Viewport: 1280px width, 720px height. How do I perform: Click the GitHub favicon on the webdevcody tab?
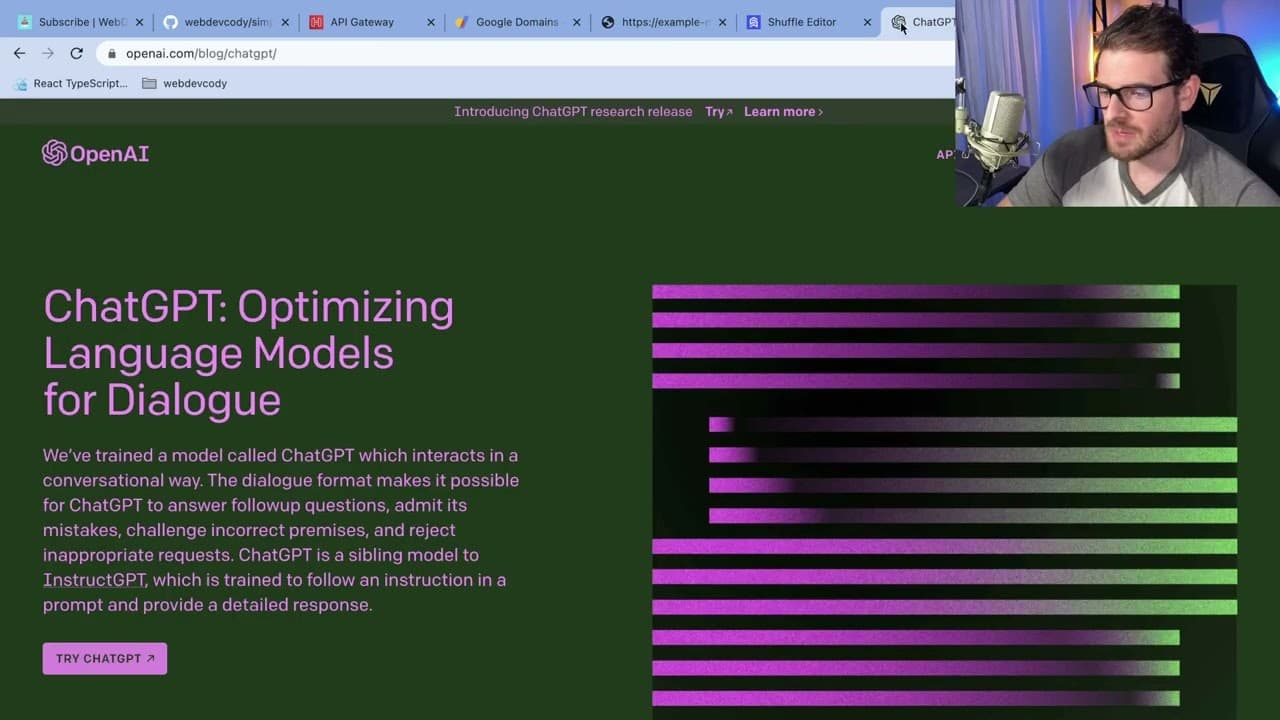[x=170, y=22]
